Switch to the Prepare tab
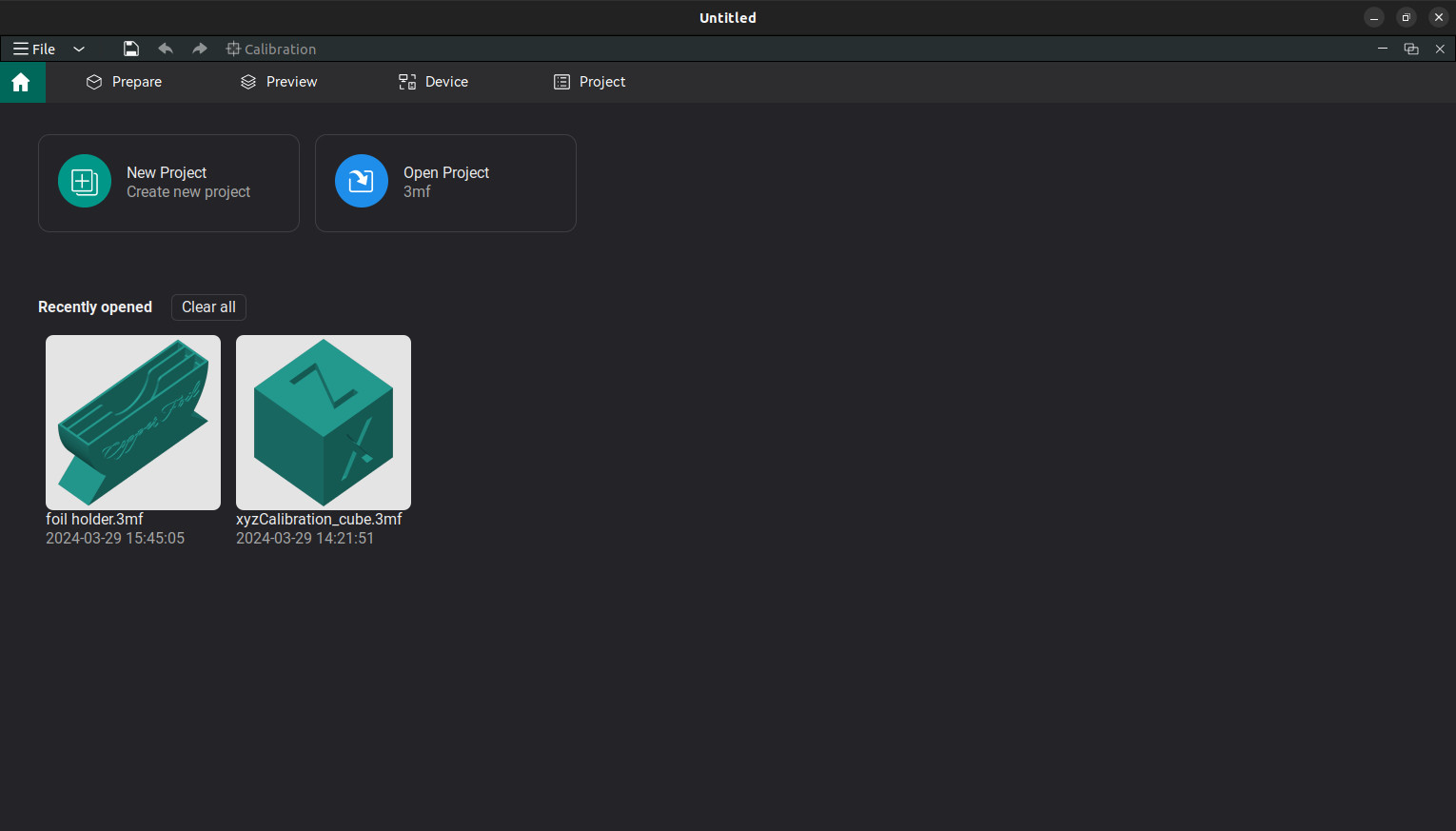The image size is (1456, 831). click(124, 82)
